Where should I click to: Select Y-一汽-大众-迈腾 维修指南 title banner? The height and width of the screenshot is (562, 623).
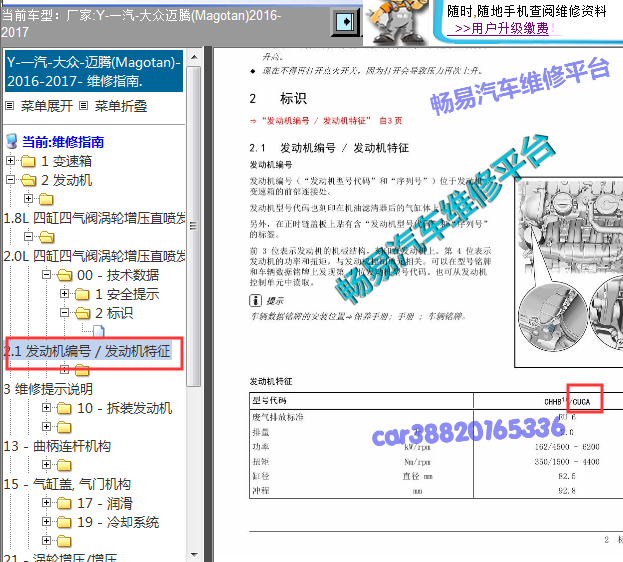94,72
